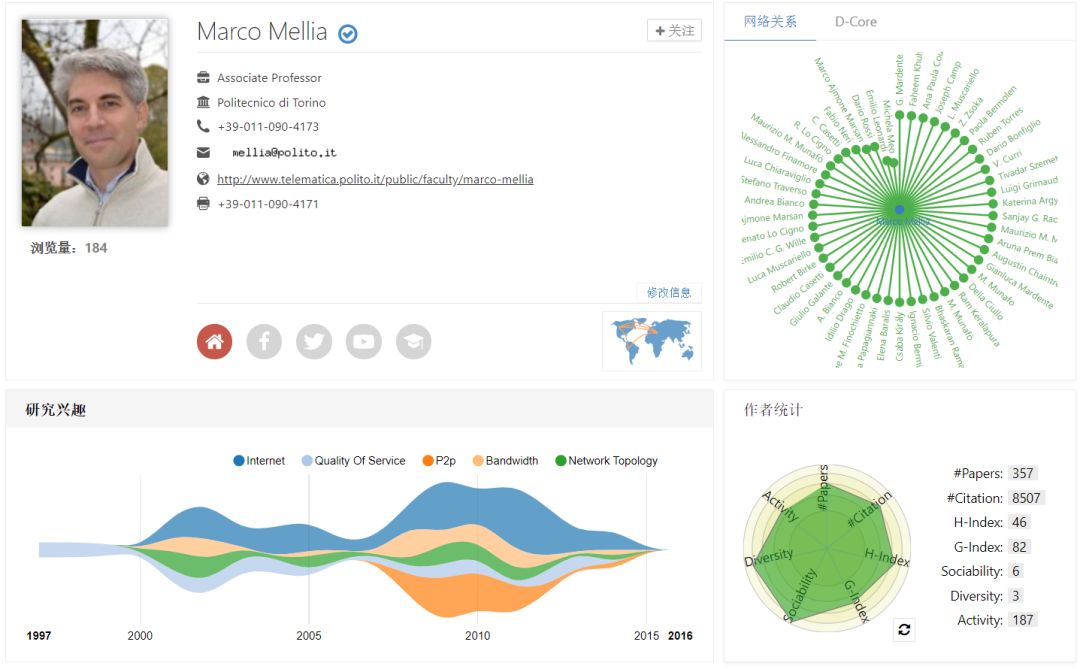
Task: Open the Facebook profile icon
Action: [264, 342]
